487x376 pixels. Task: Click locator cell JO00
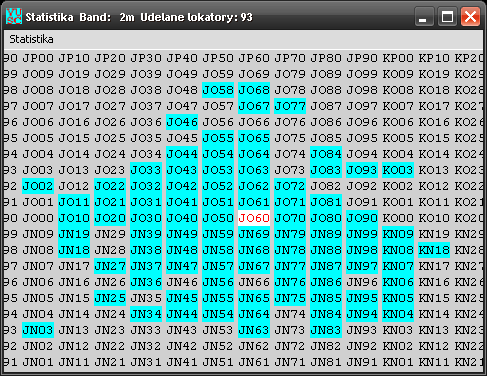pyautogui.click(x=38, y=218)
